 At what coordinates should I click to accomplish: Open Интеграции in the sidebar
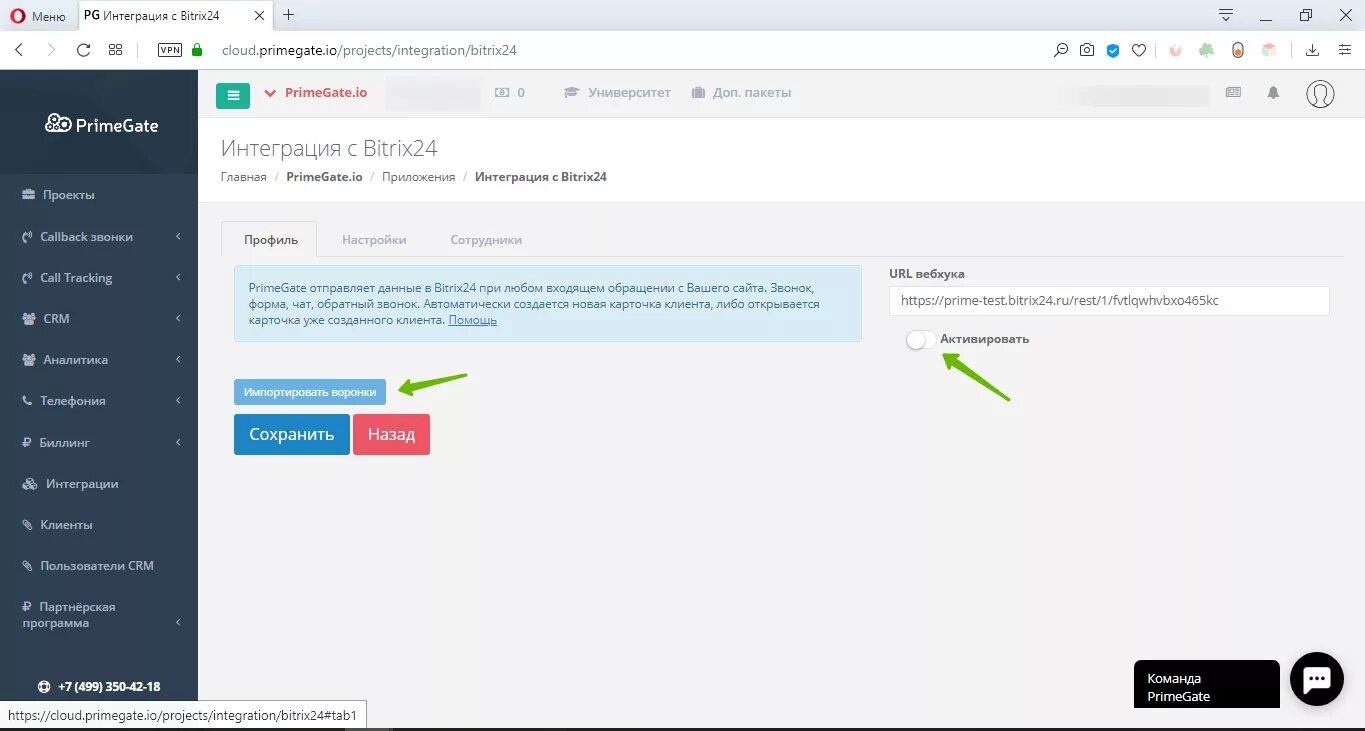point(99,484)
